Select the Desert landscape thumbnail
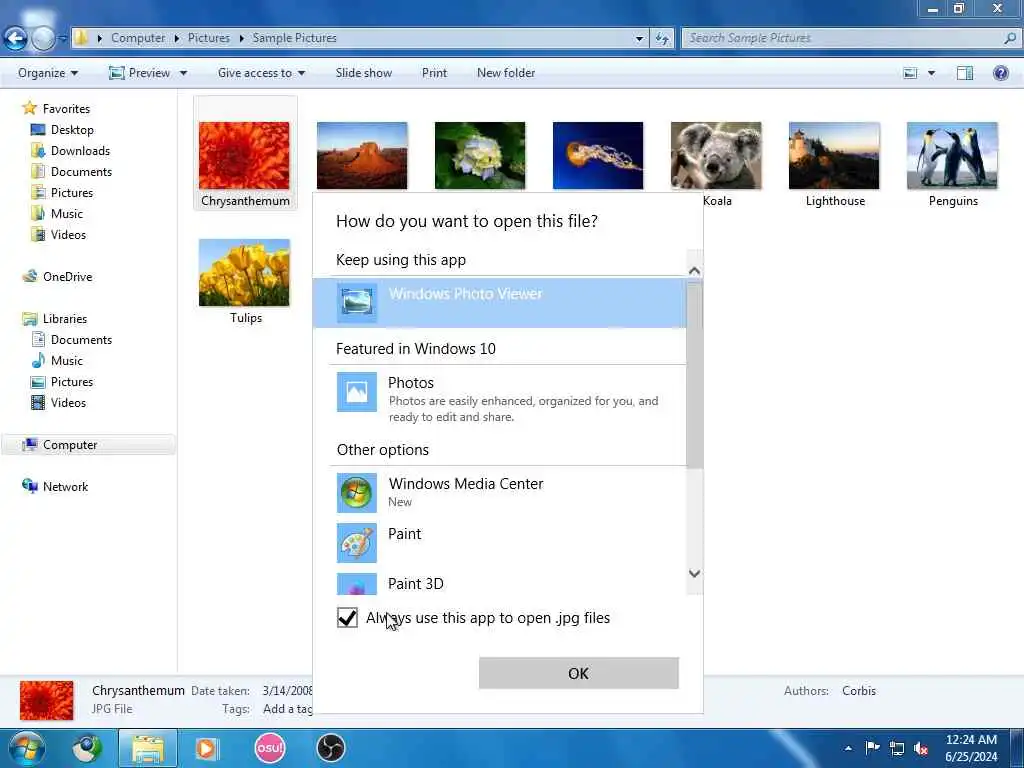The height and width of the screenshot is (768, 1024). pos(362,155)
